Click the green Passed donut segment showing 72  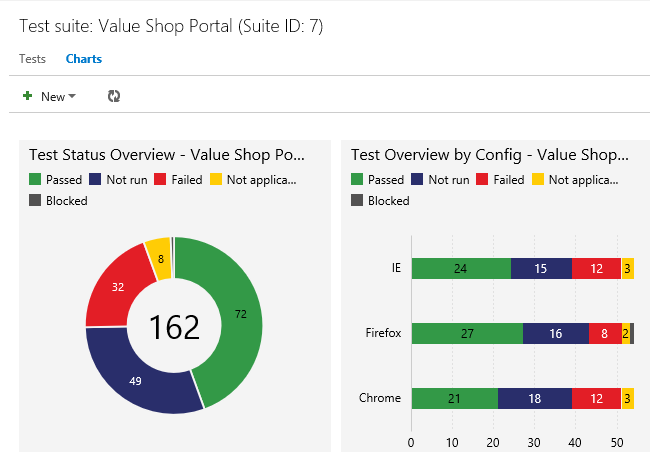coord(240,314)
